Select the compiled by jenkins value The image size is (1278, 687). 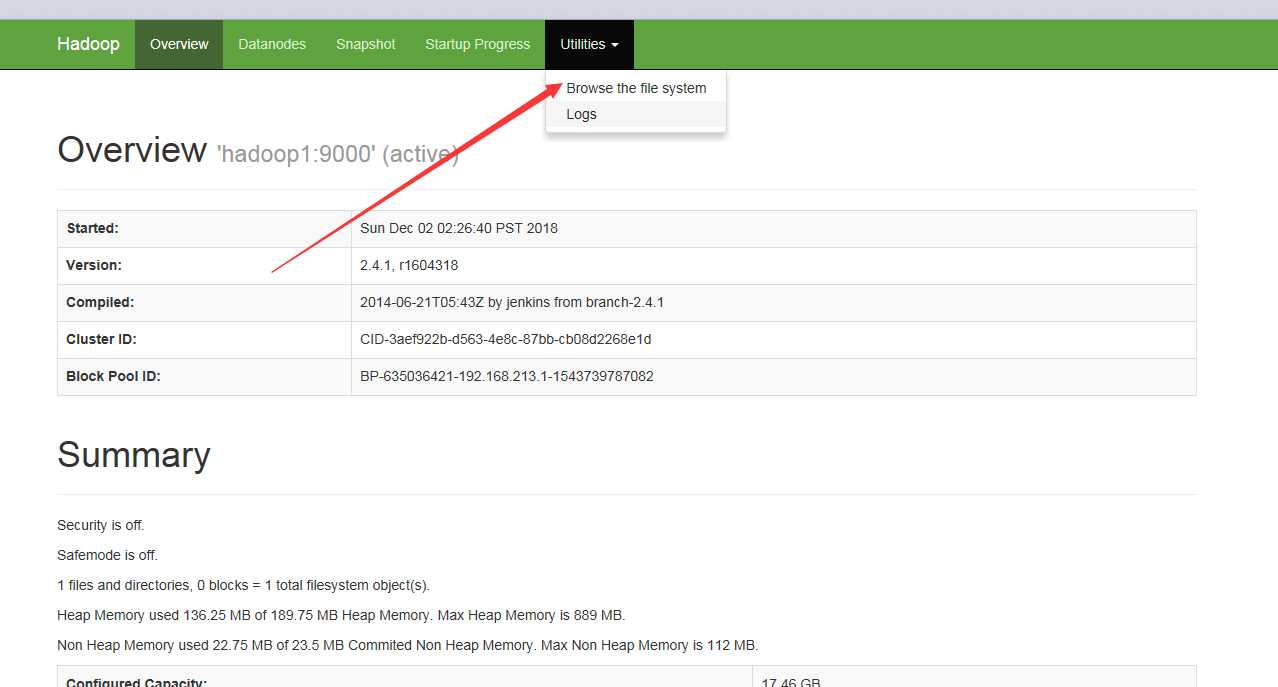pyautogui.click(x=512, y=302)
